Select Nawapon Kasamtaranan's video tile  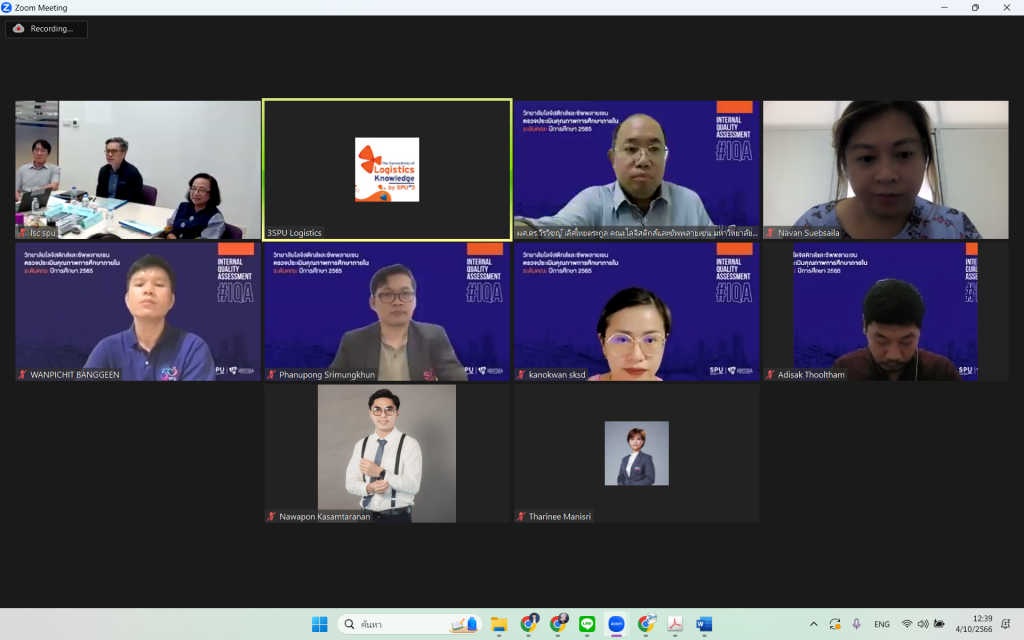pos(387,453)
